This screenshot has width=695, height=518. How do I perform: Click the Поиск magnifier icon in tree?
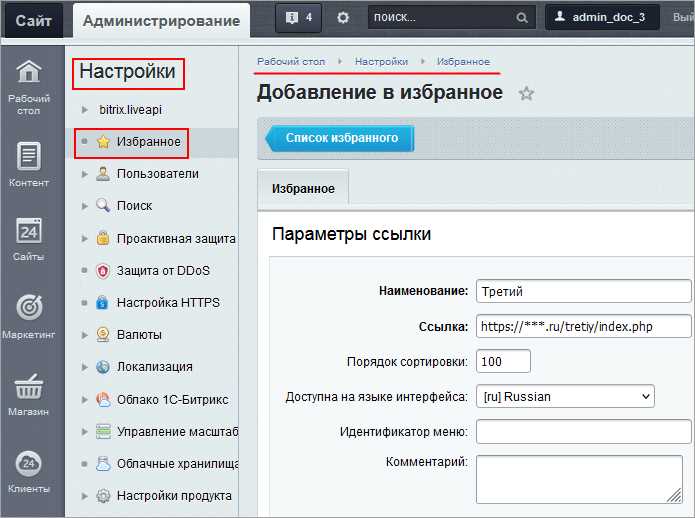(x=103, y=206)
